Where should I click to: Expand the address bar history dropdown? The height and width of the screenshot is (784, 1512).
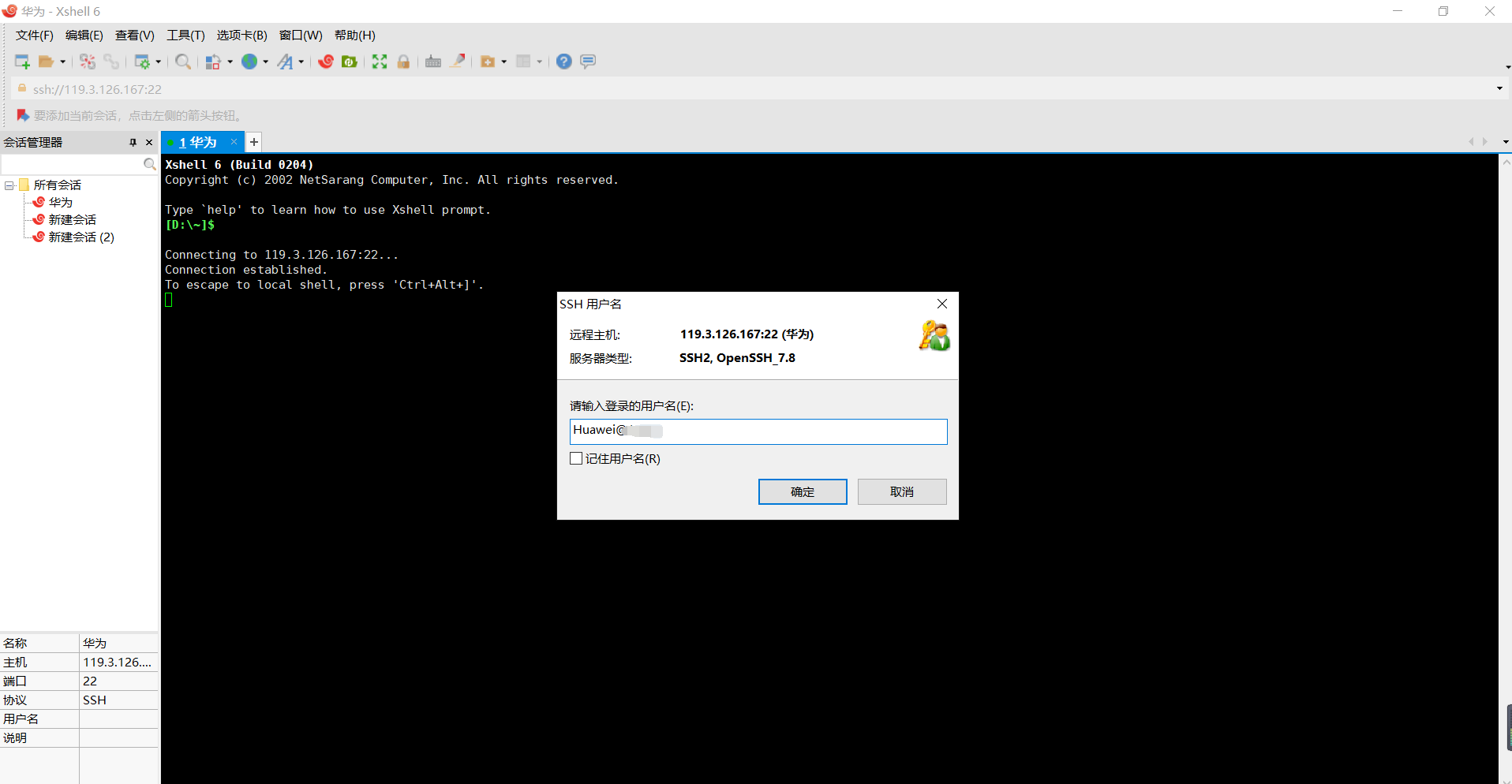click(1499, 88)
